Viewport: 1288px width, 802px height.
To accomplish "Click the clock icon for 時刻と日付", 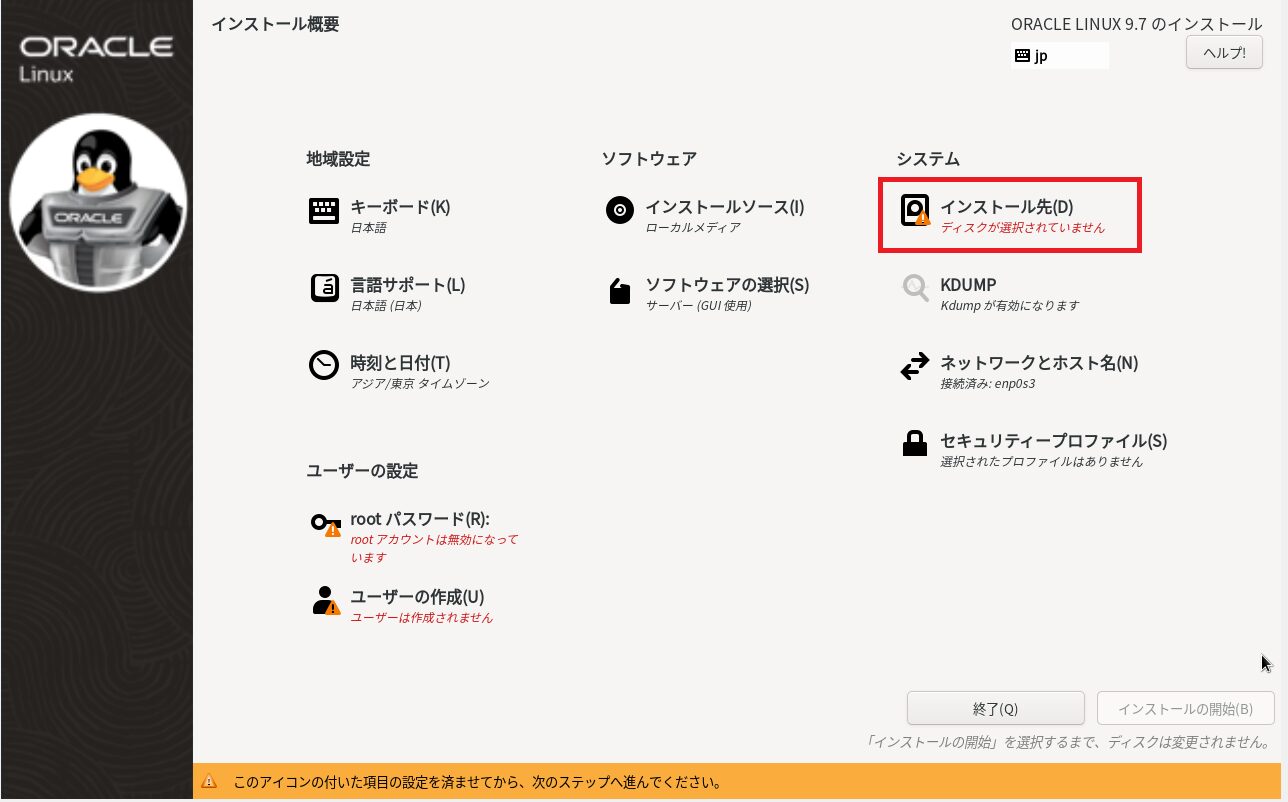I will [324, 366].
